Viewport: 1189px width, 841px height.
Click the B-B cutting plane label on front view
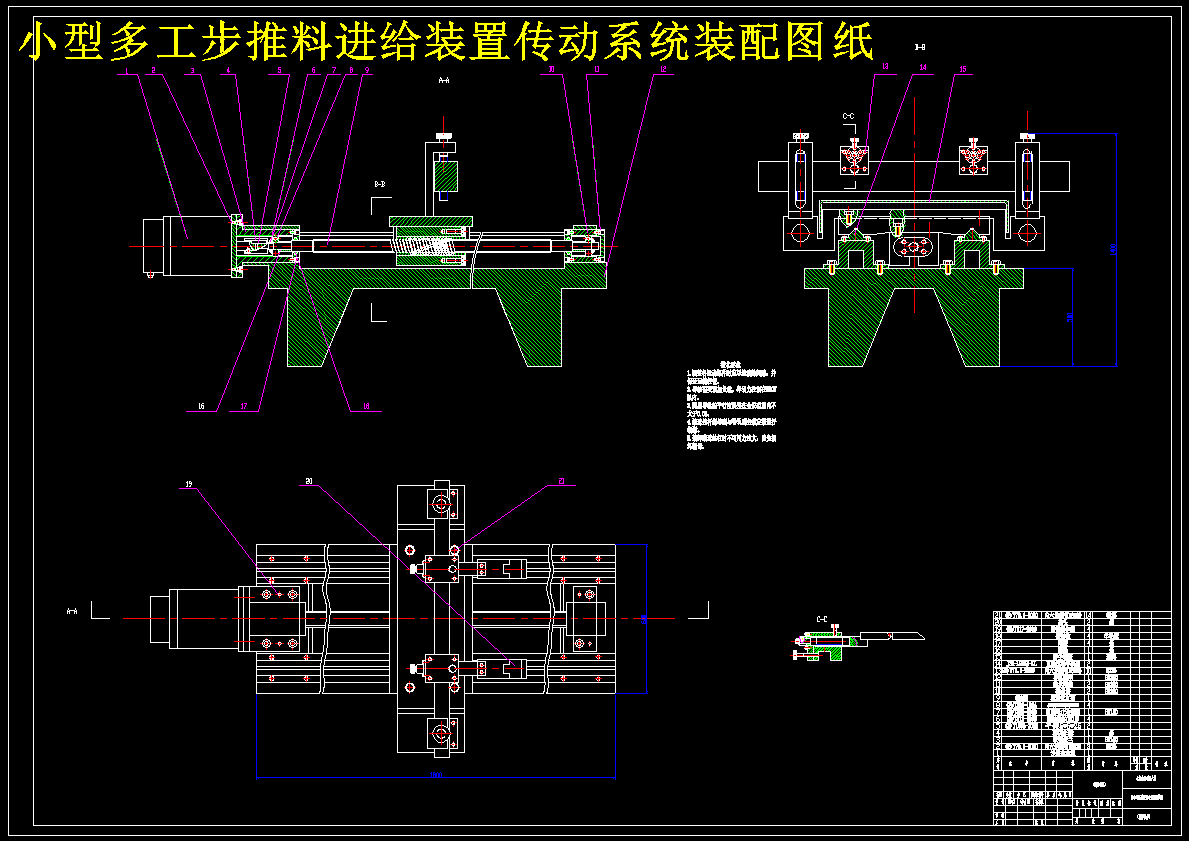point(380,184)
